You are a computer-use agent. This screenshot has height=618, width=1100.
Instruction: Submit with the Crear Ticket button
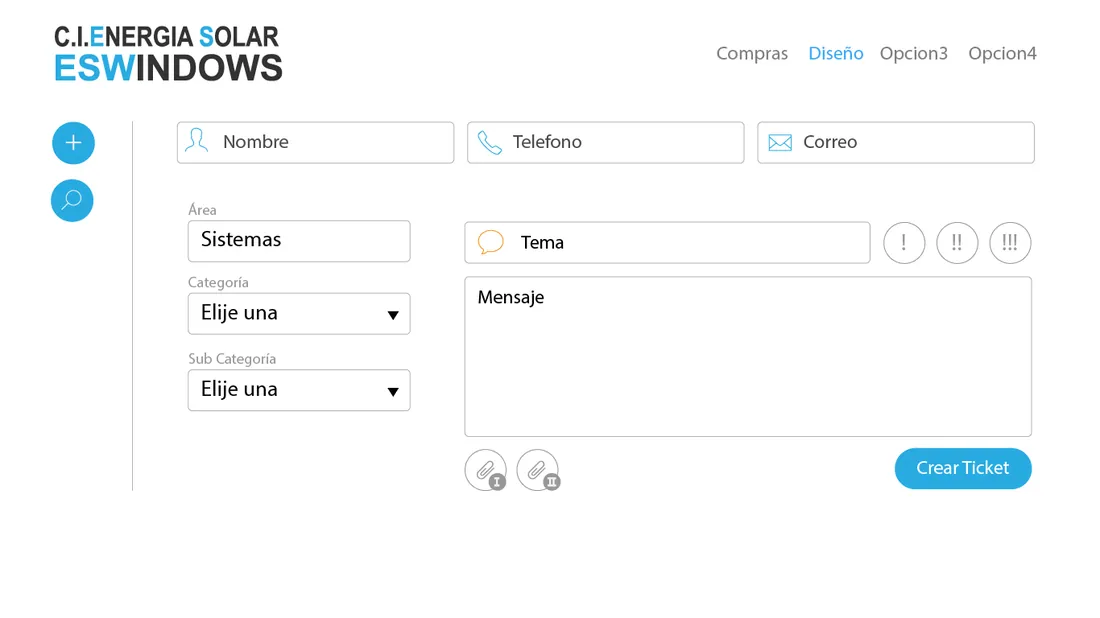coord(963,469)
